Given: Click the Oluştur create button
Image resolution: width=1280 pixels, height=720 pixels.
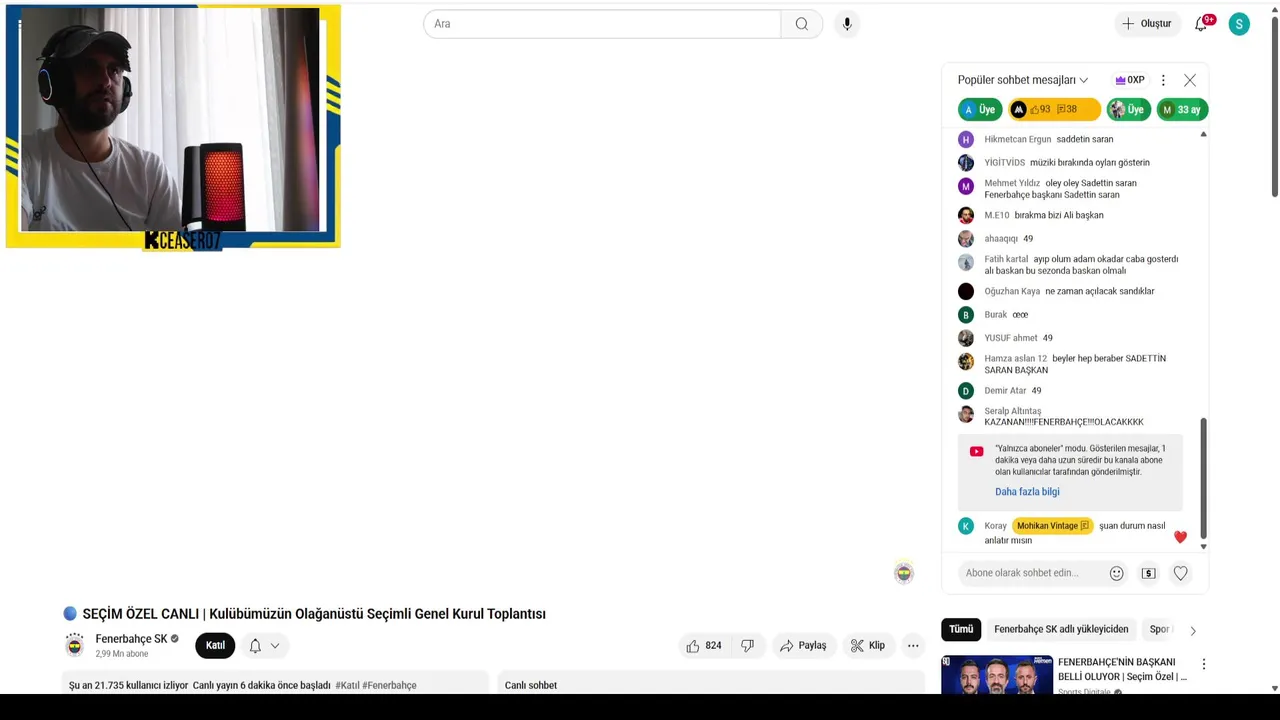Looking at the screenshot, I should pos(1146,24).
